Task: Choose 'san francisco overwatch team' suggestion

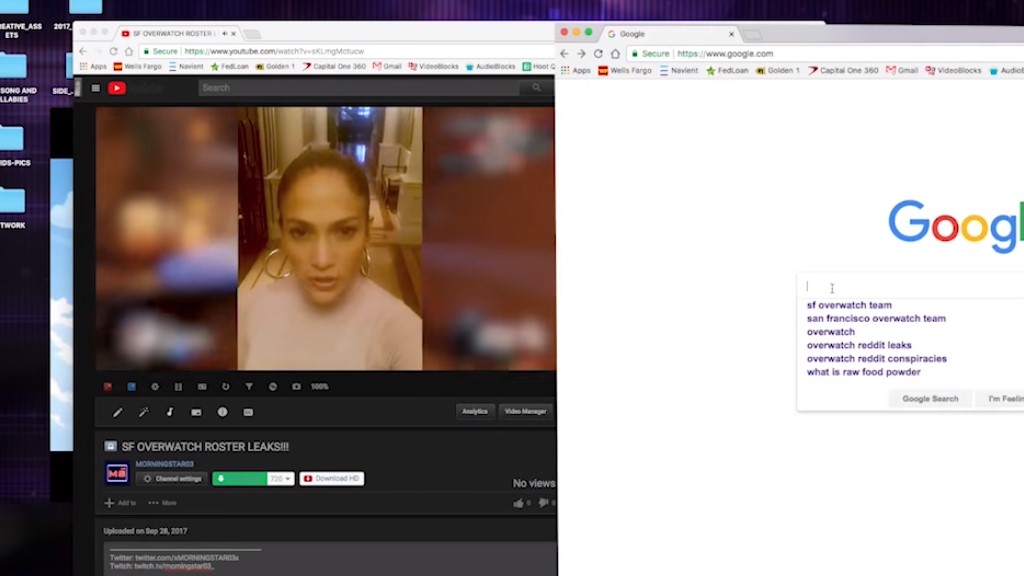Action: click(x=876, y=319)
